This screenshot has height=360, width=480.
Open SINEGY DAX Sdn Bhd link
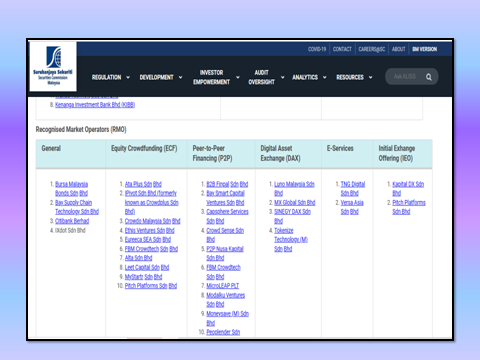292,216
